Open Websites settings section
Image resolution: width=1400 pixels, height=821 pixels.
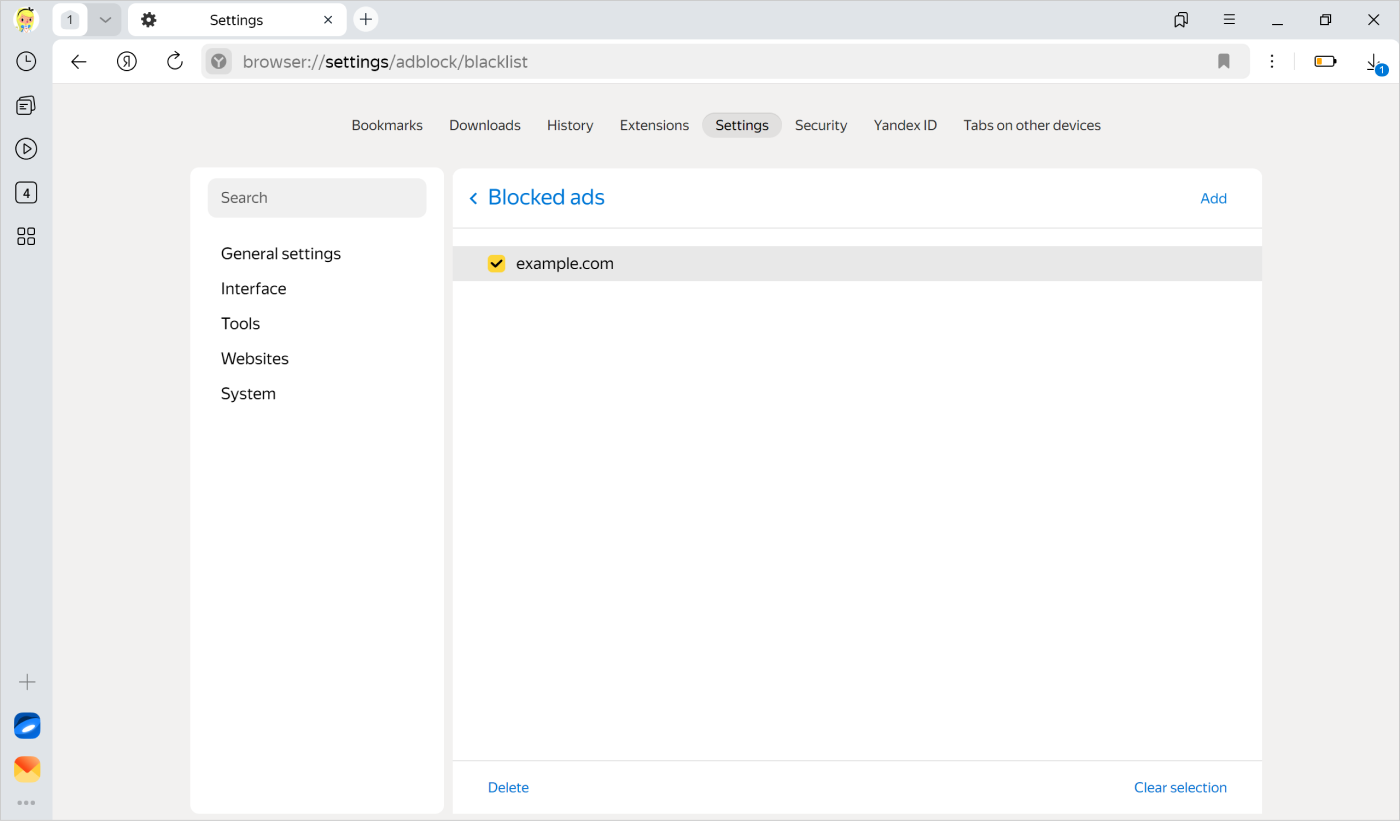(255, 358)
